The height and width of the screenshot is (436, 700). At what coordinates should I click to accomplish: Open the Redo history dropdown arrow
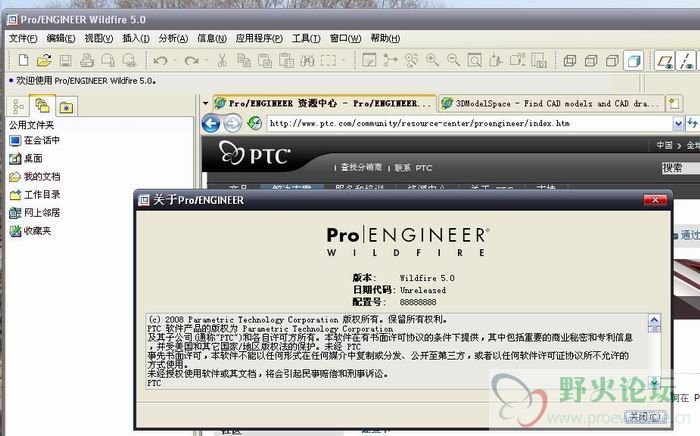point(206,60)
